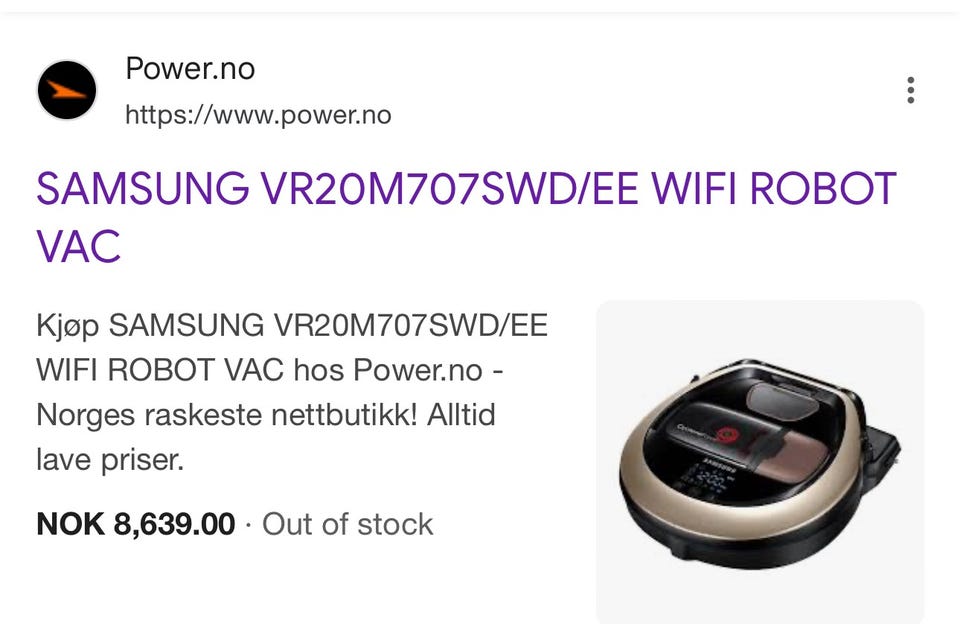Click the NOK 8,639.00 price
960x624 pixels.
[135, 524]
